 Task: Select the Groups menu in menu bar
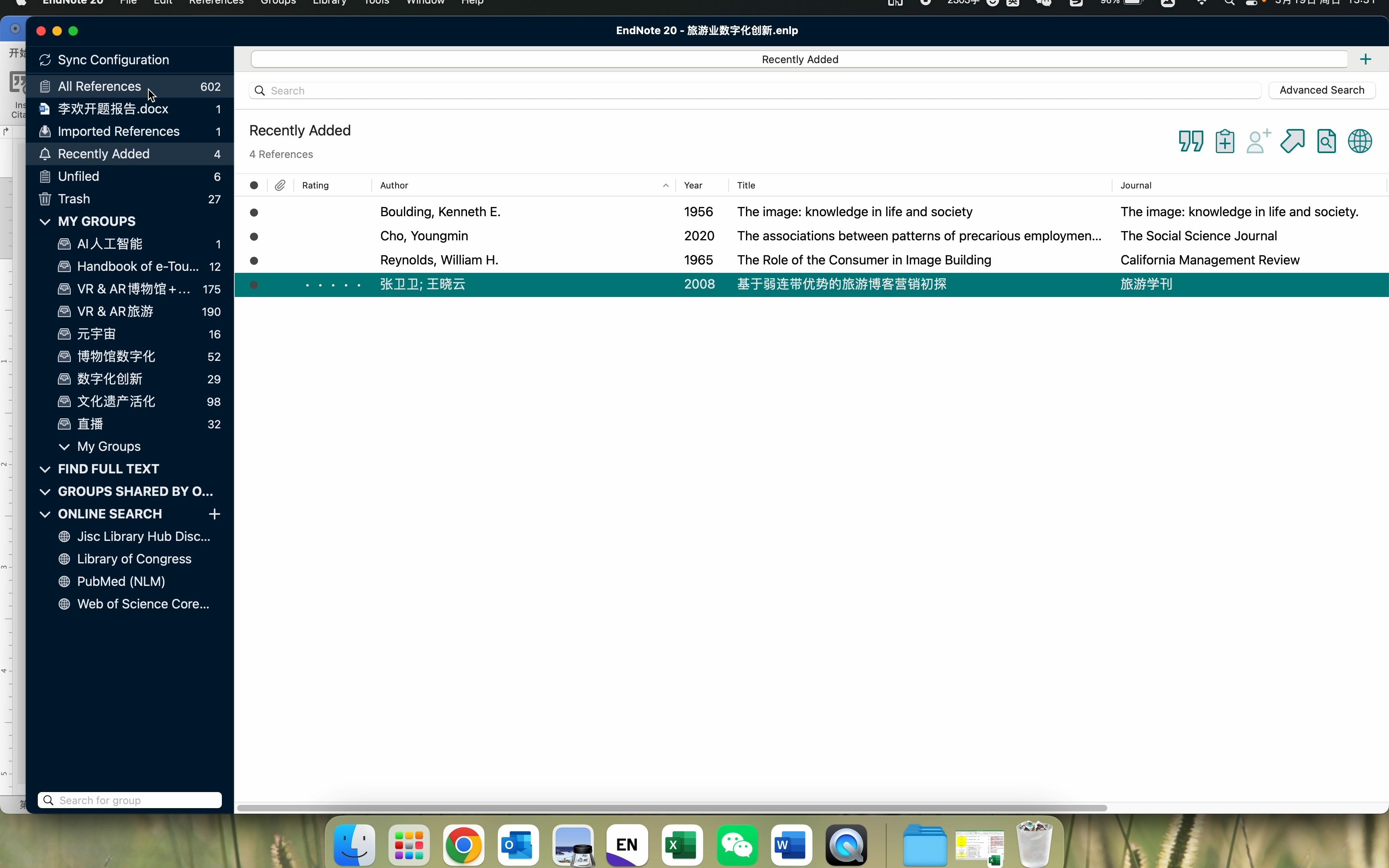tap(278, 3)
